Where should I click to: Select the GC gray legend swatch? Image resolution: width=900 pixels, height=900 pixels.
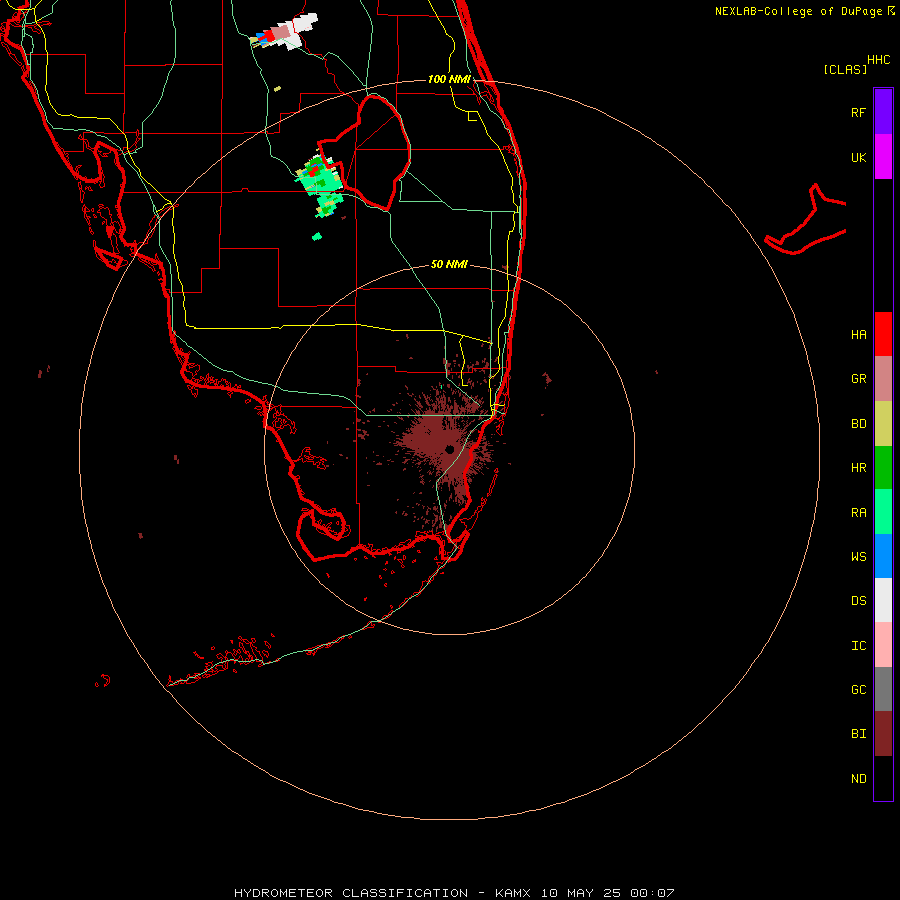click(x=883, y=689)
